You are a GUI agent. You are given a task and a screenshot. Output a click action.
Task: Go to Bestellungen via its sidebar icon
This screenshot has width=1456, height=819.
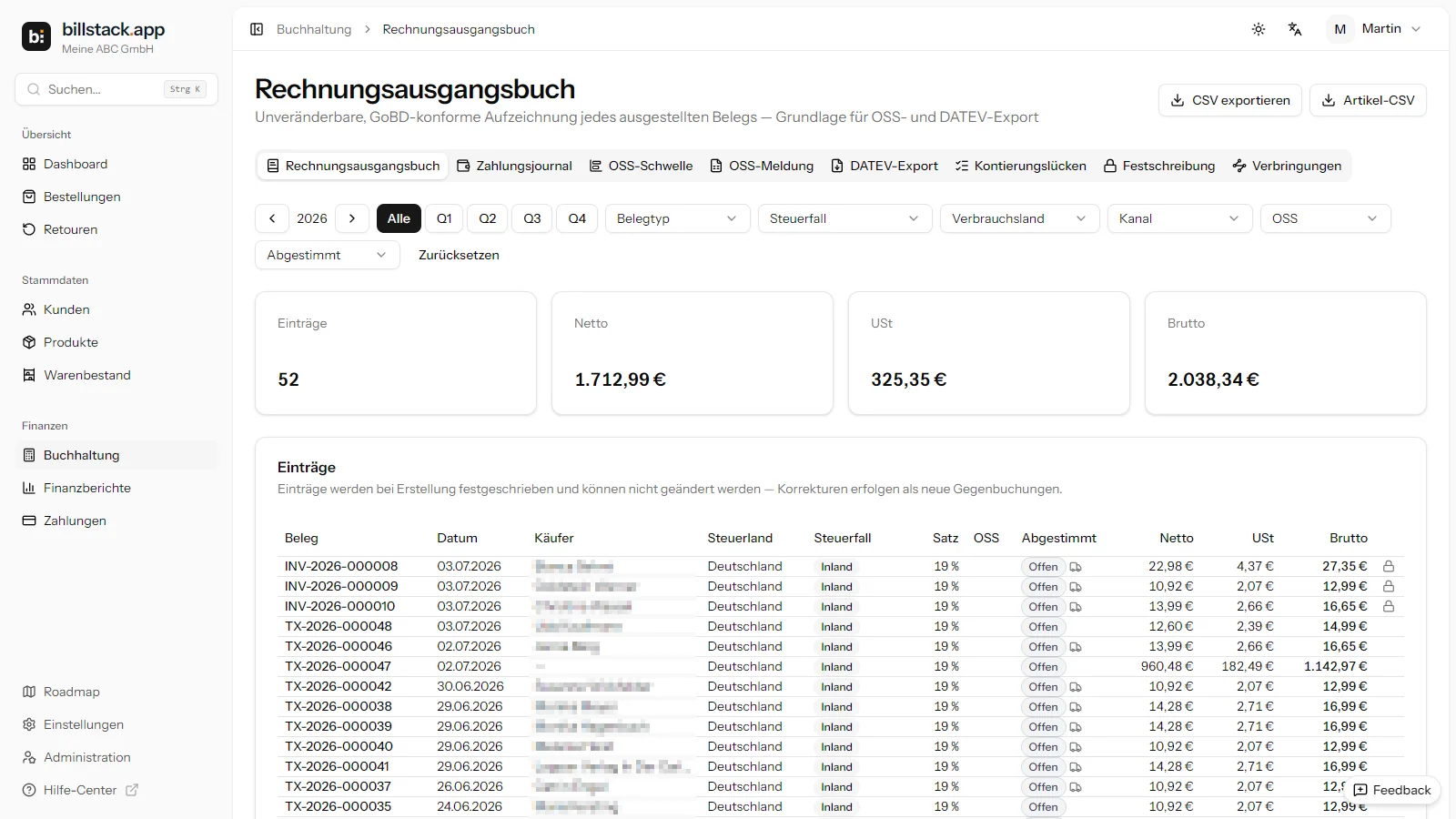[x=29, y=197]
